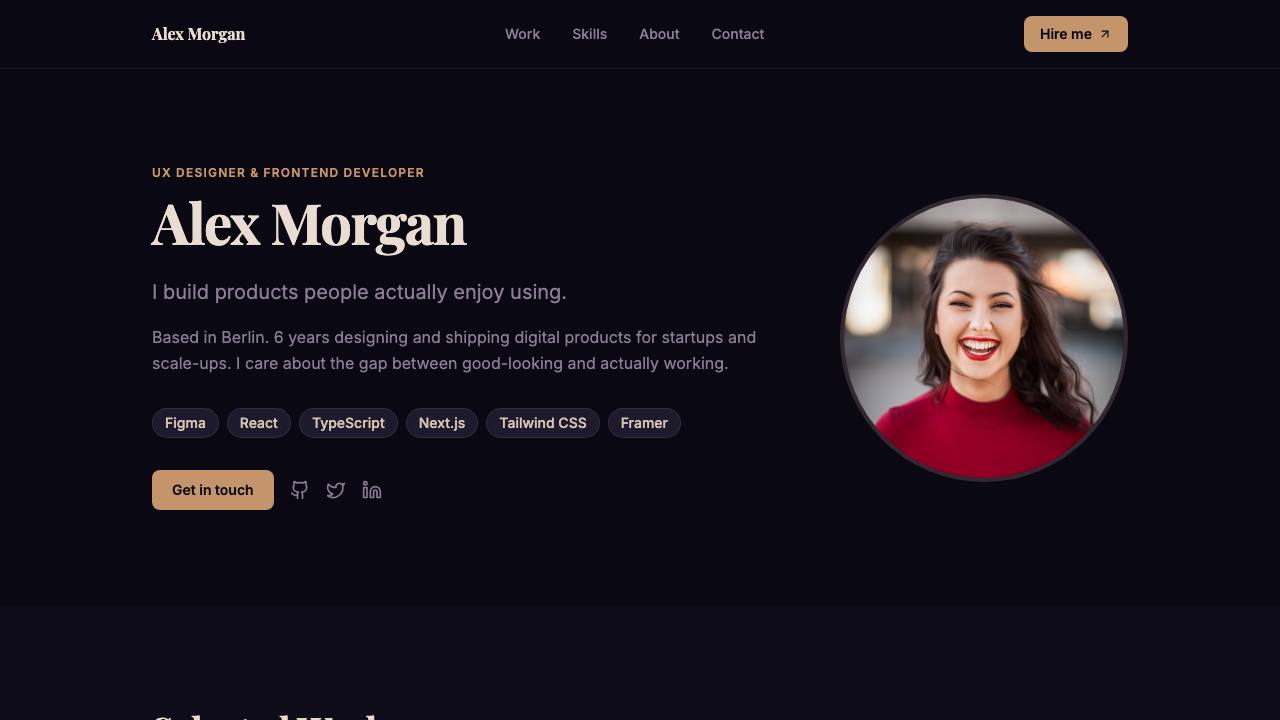
Task: Open the LinkedIn profile icon
Action: [372, 490]
